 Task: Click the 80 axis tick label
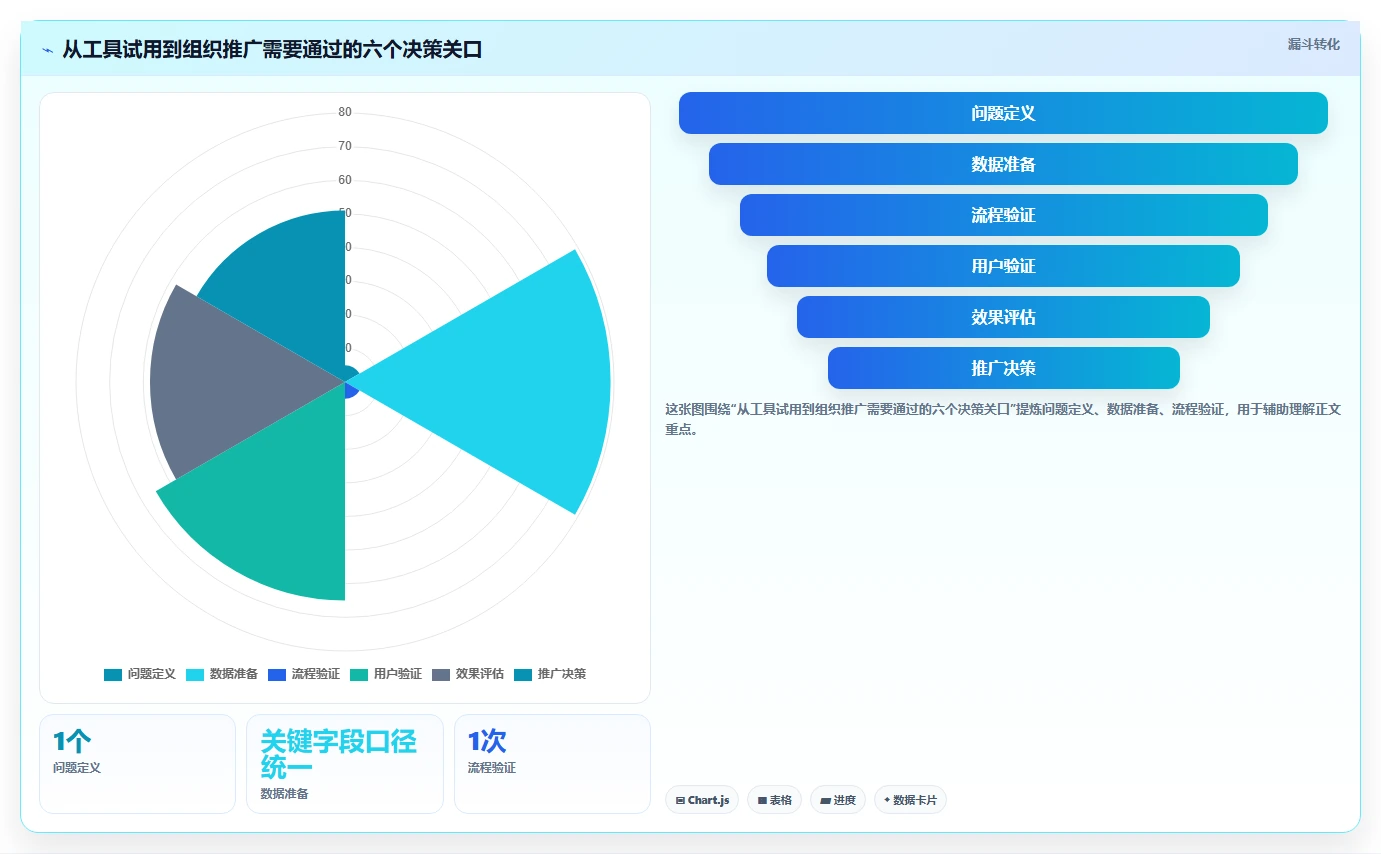(x=345, y=112)
